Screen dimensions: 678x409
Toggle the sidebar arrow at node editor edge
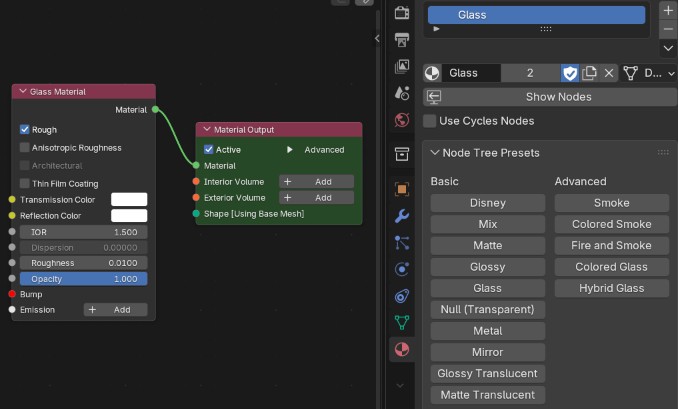(x=377, y=38)
